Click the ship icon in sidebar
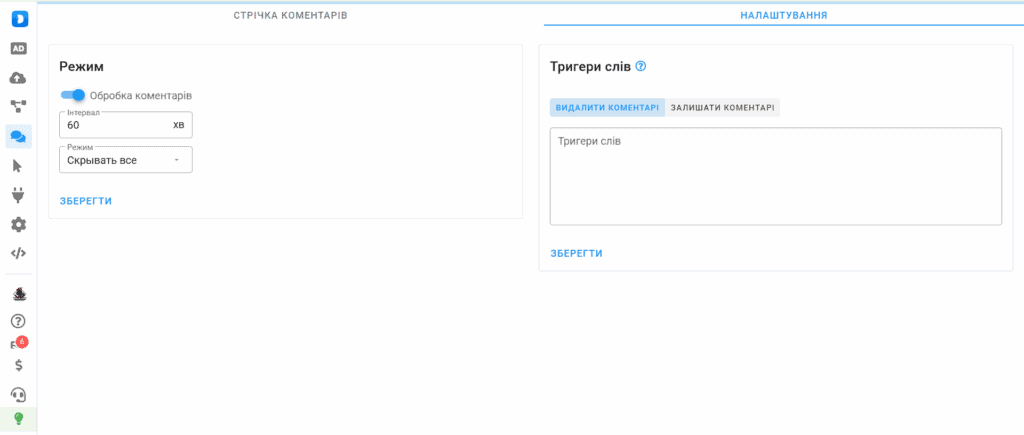 (x=20, y=295)
